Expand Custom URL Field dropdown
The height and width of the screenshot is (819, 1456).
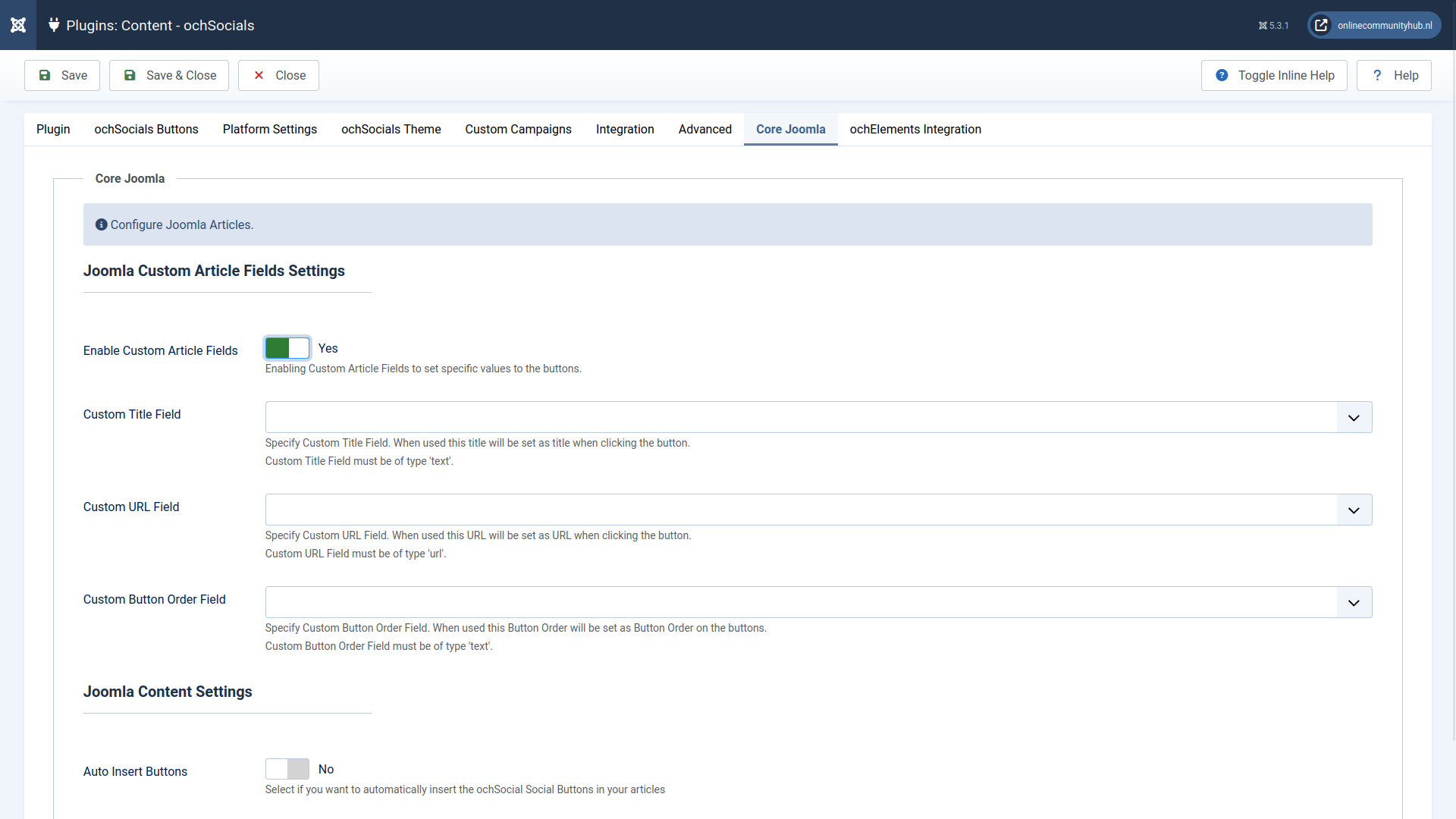(818, 510)
